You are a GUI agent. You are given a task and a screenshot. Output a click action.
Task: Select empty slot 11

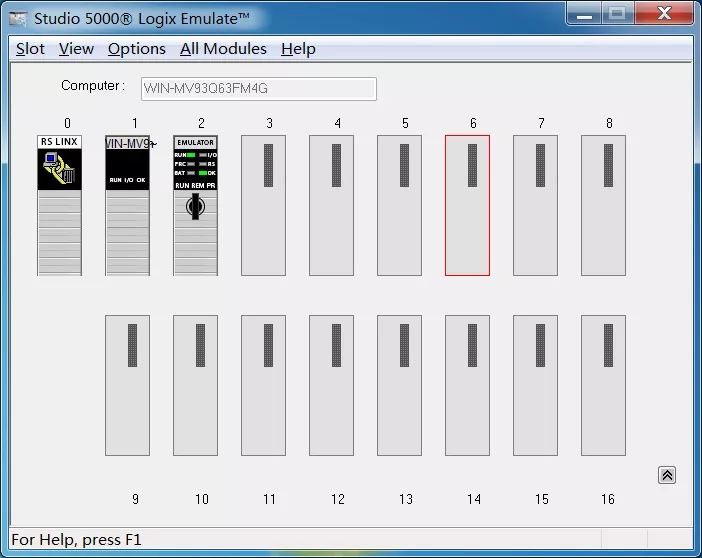(263, 386)
